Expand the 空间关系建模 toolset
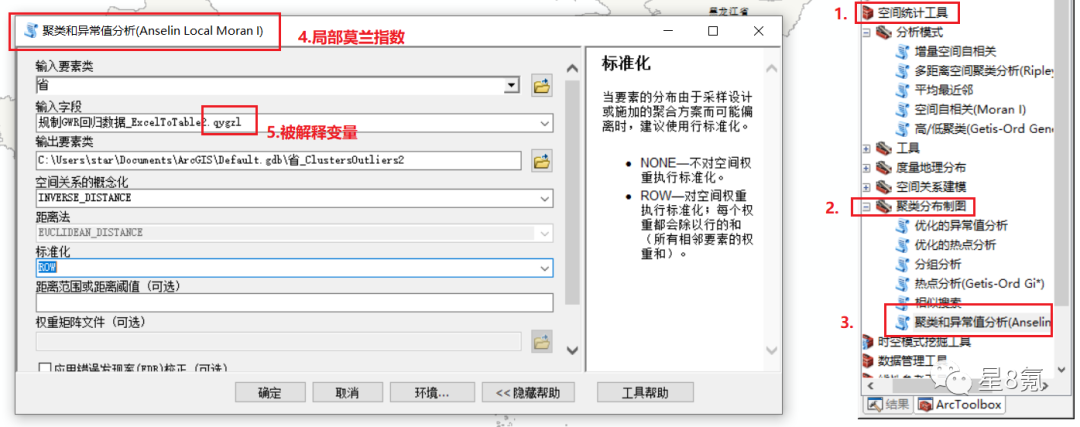Image resolution: width=1080 pixels, height=427 pixels. click(866, 187)
